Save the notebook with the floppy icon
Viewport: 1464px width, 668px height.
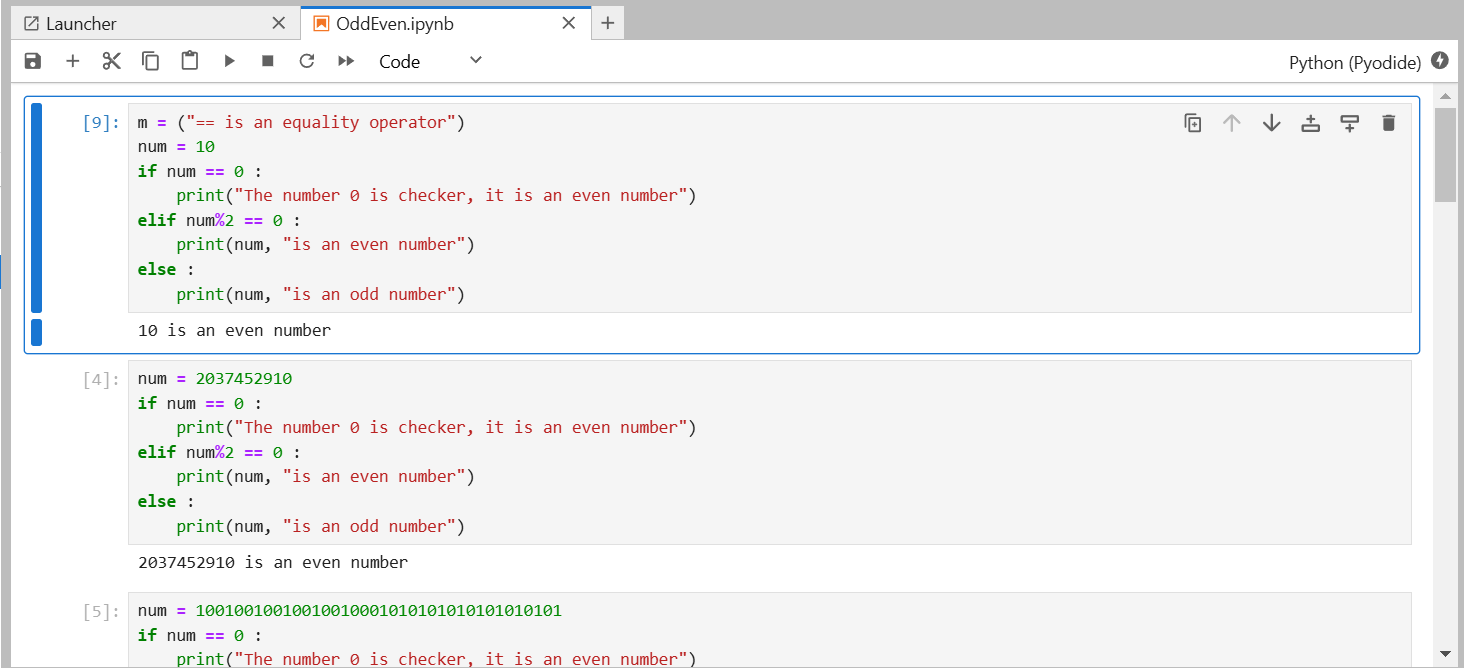(33, 61)
